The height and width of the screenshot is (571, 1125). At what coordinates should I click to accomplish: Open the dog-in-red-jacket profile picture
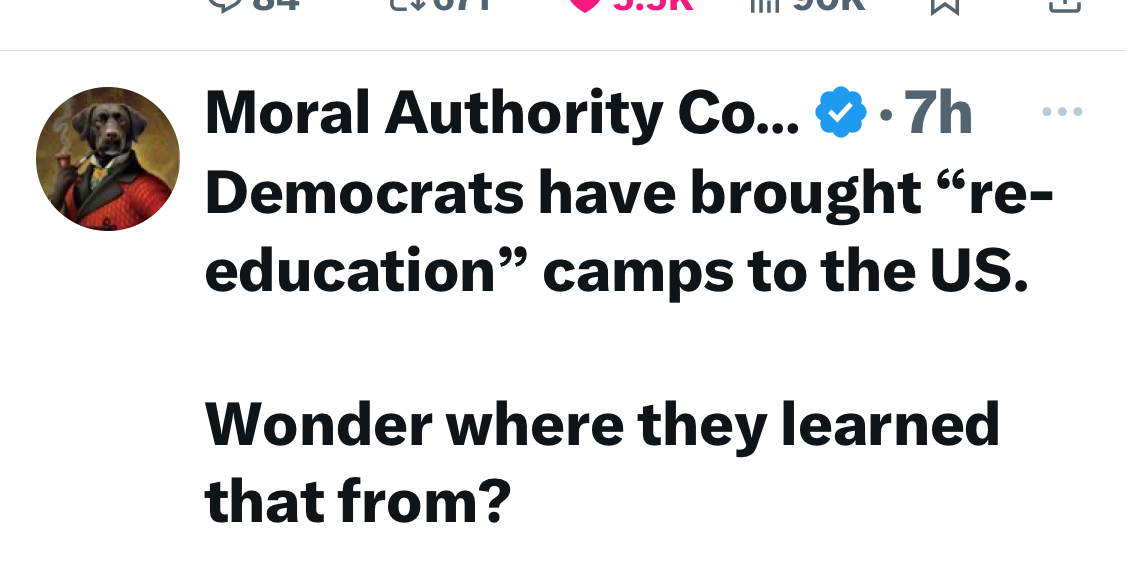[x=108, y=159]
